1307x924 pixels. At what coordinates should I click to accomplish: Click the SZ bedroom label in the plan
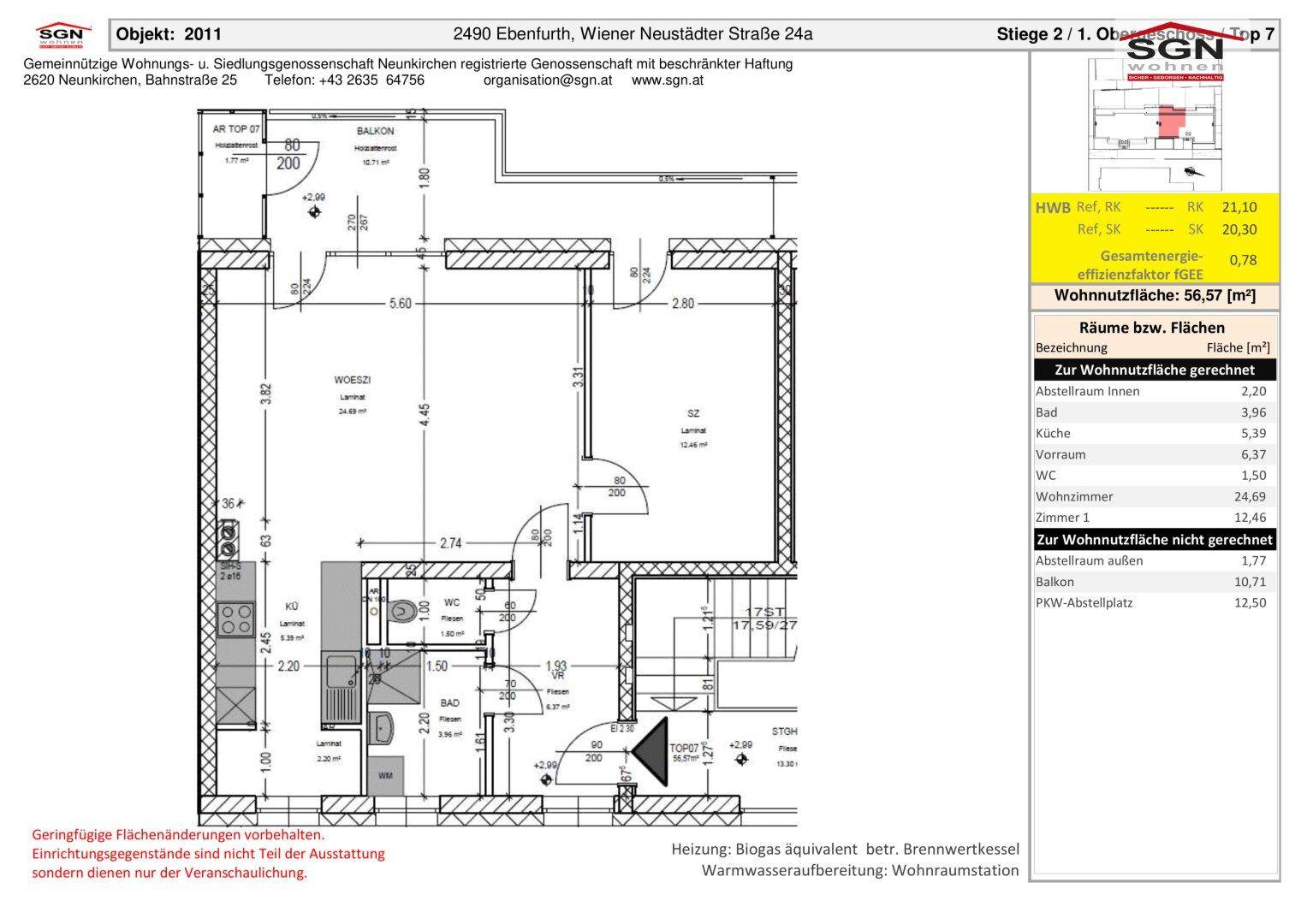click(x=693, y=414)
